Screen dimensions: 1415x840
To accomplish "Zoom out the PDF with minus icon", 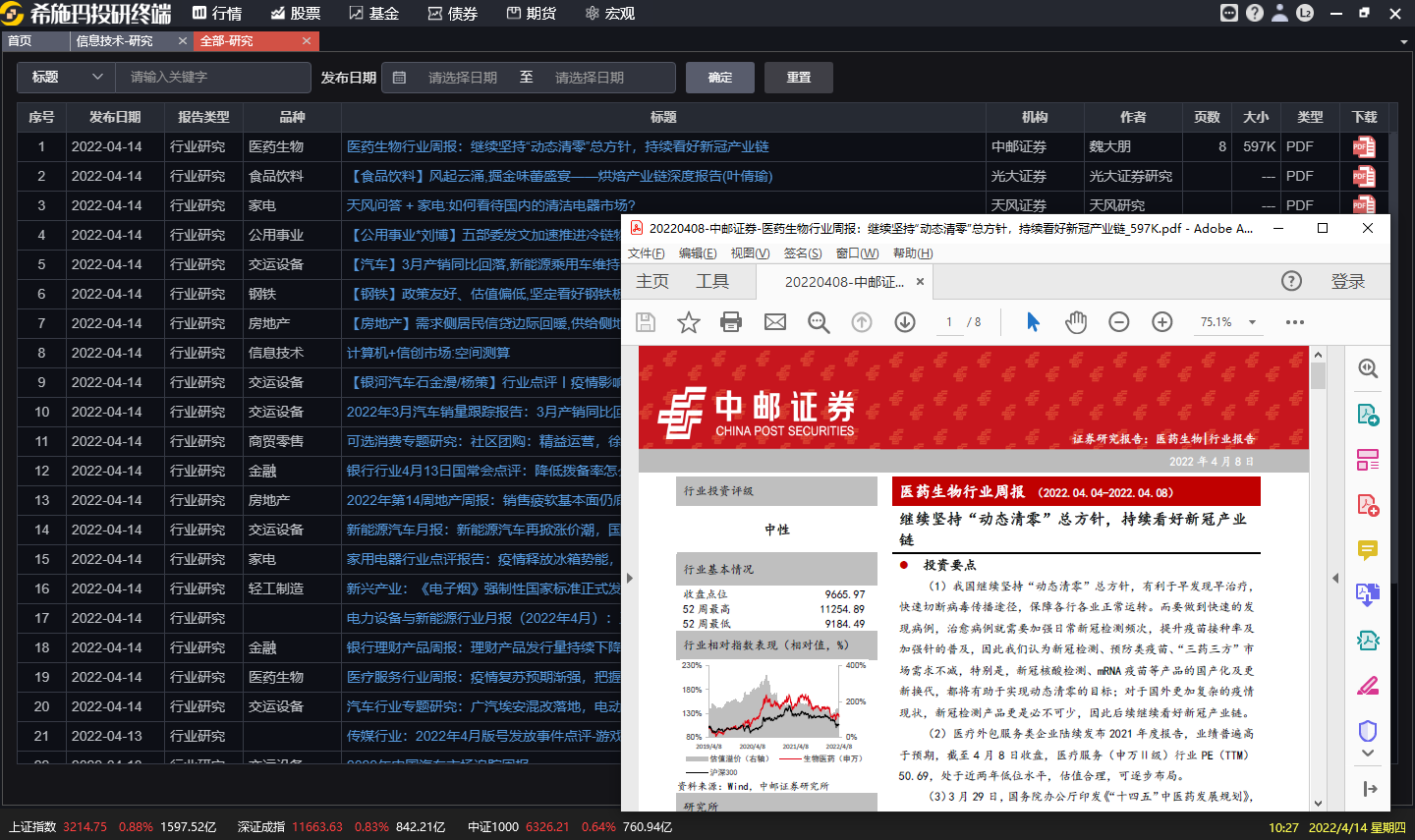I will pyautogui.click(x=1119, y=322).
